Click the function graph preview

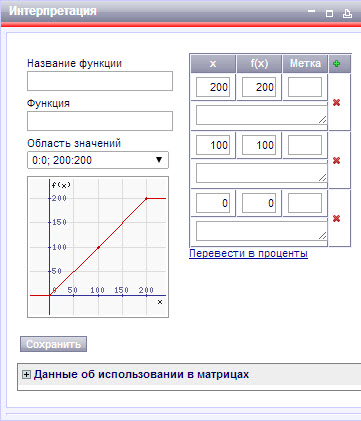[98, 247]
